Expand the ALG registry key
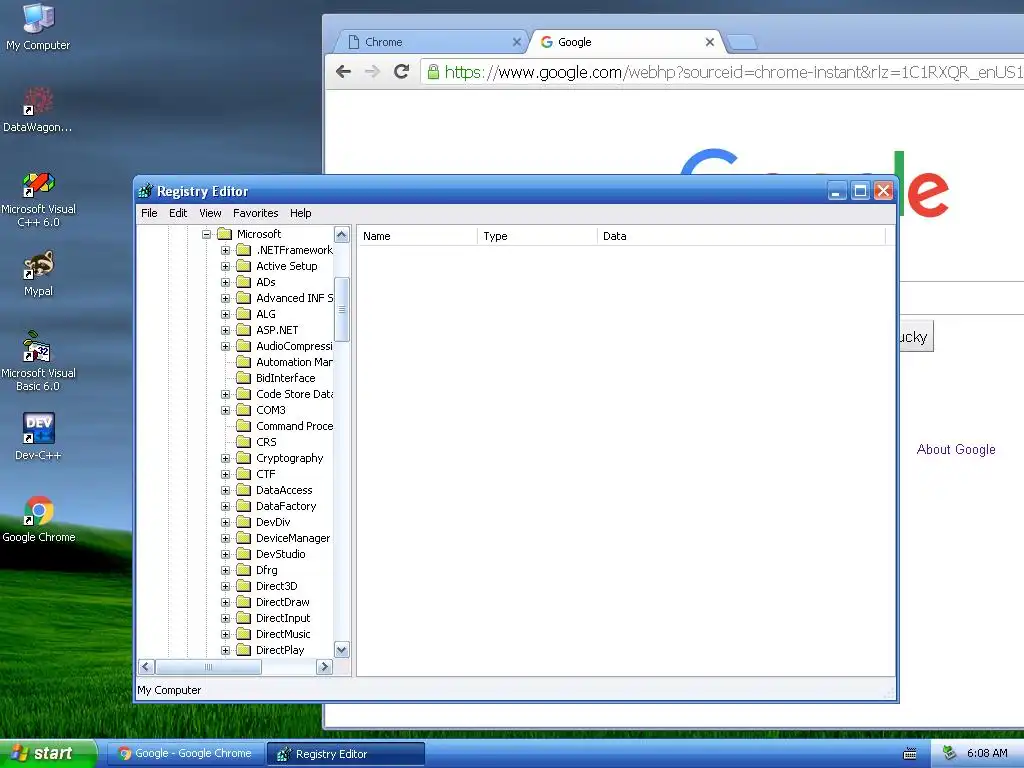This screenshot has width=1024, height=768. pos(225,314)
